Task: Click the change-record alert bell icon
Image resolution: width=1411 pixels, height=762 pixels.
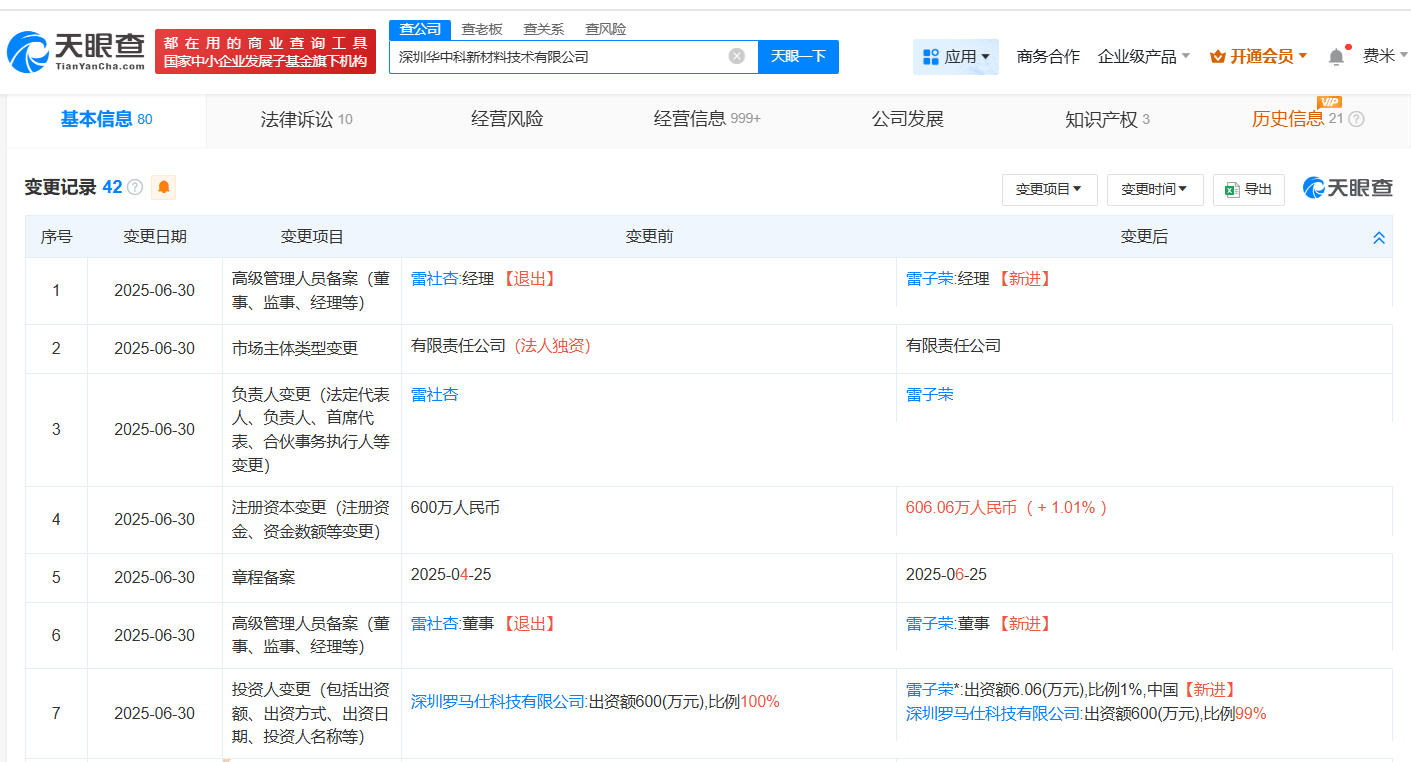Action: point(163,187)
